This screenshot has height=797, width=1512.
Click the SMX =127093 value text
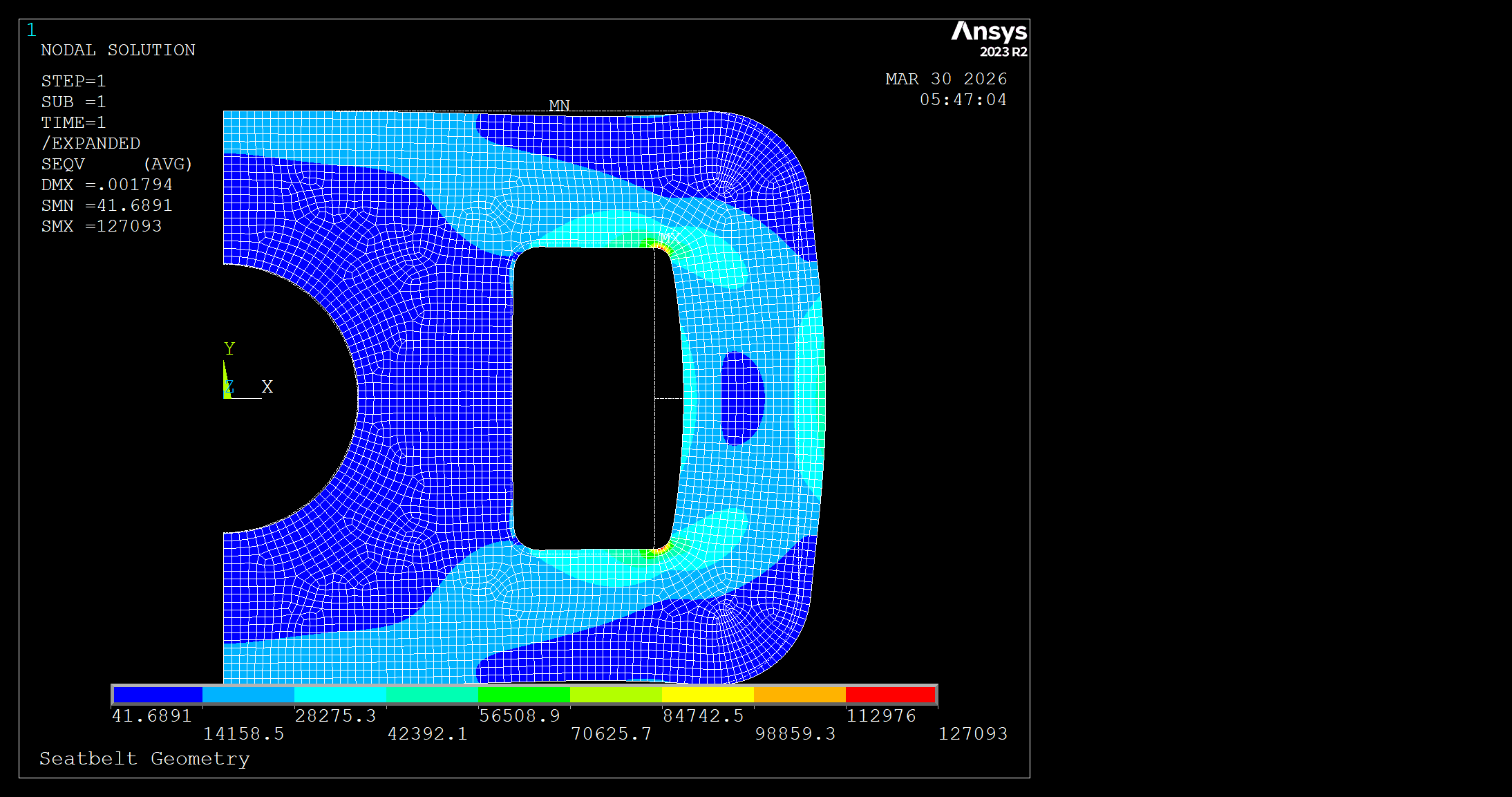[101, 226]
